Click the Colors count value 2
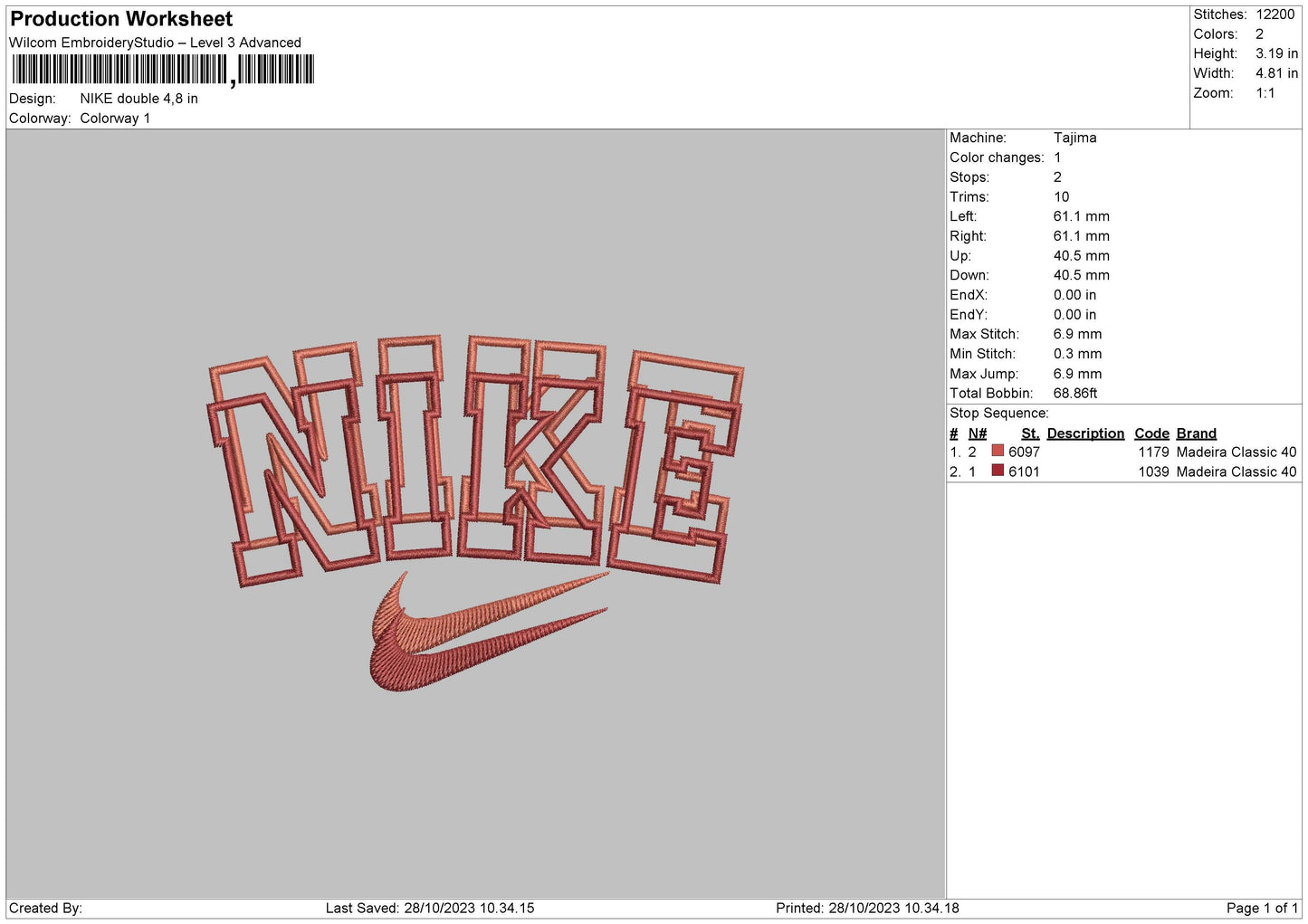 point(1259,34)
